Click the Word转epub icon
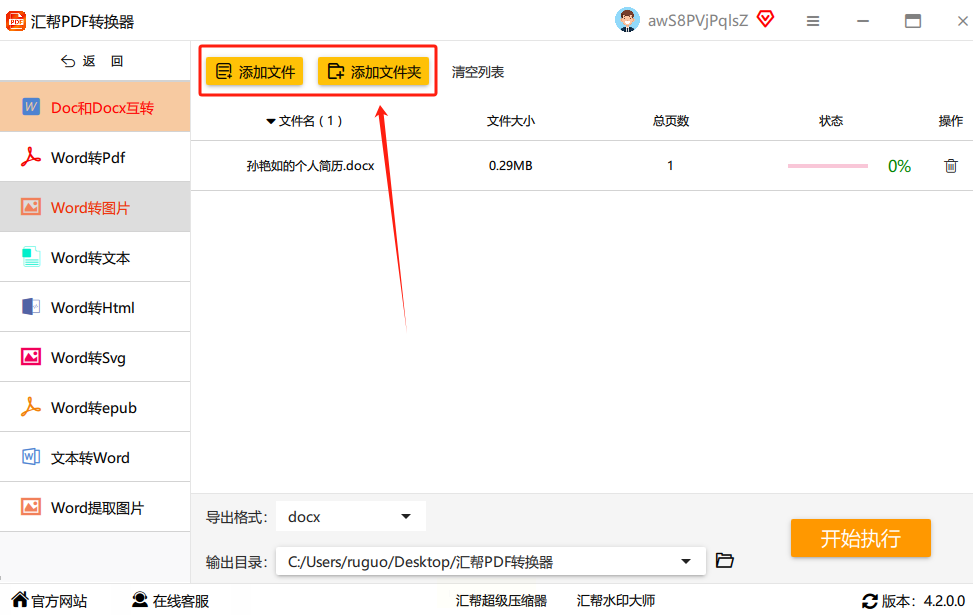The width and height of the screenshot is (973, 615). (30, 407)
